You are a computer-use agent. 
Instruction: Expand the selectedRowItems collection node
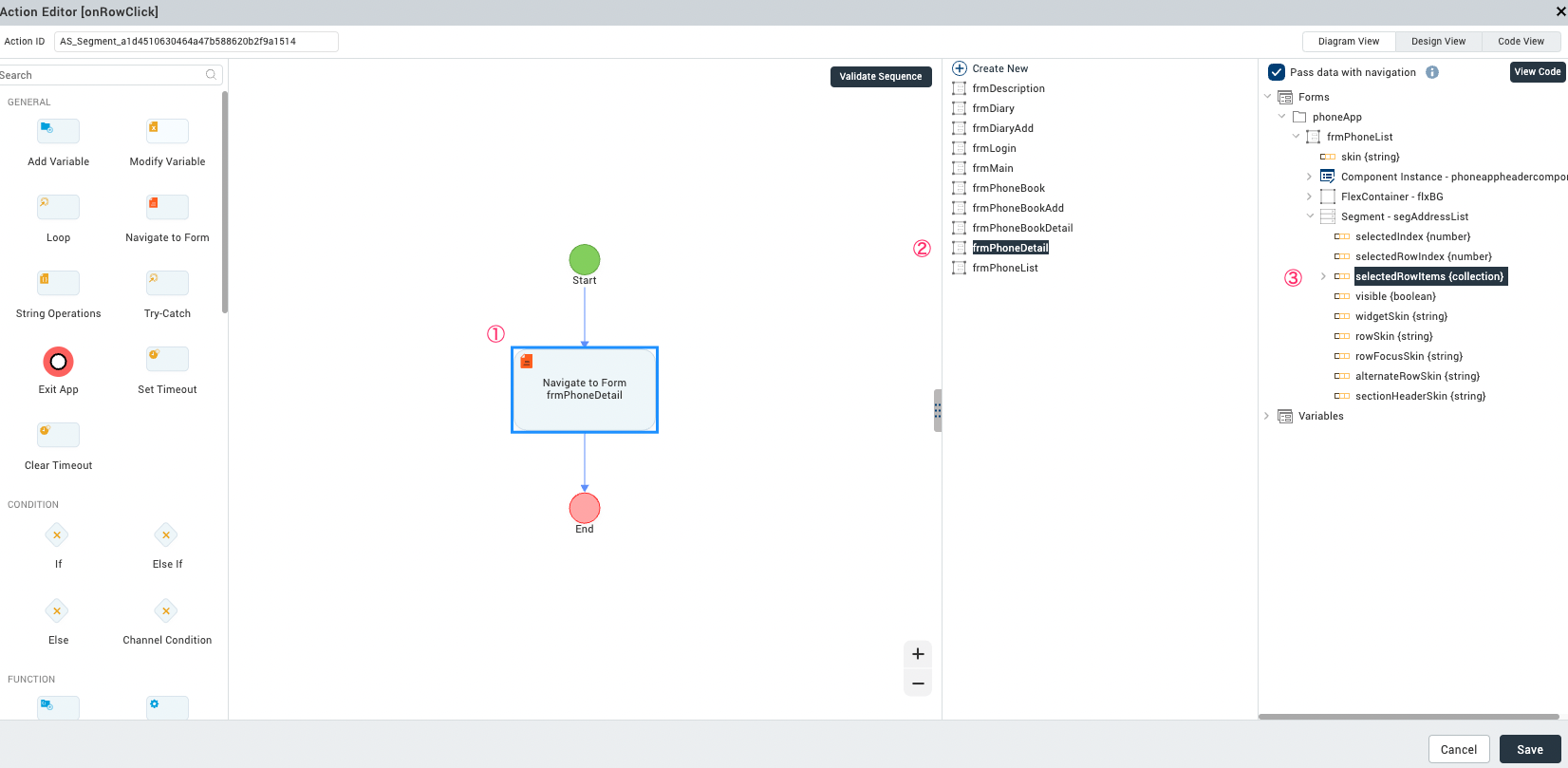point(1323,276)
